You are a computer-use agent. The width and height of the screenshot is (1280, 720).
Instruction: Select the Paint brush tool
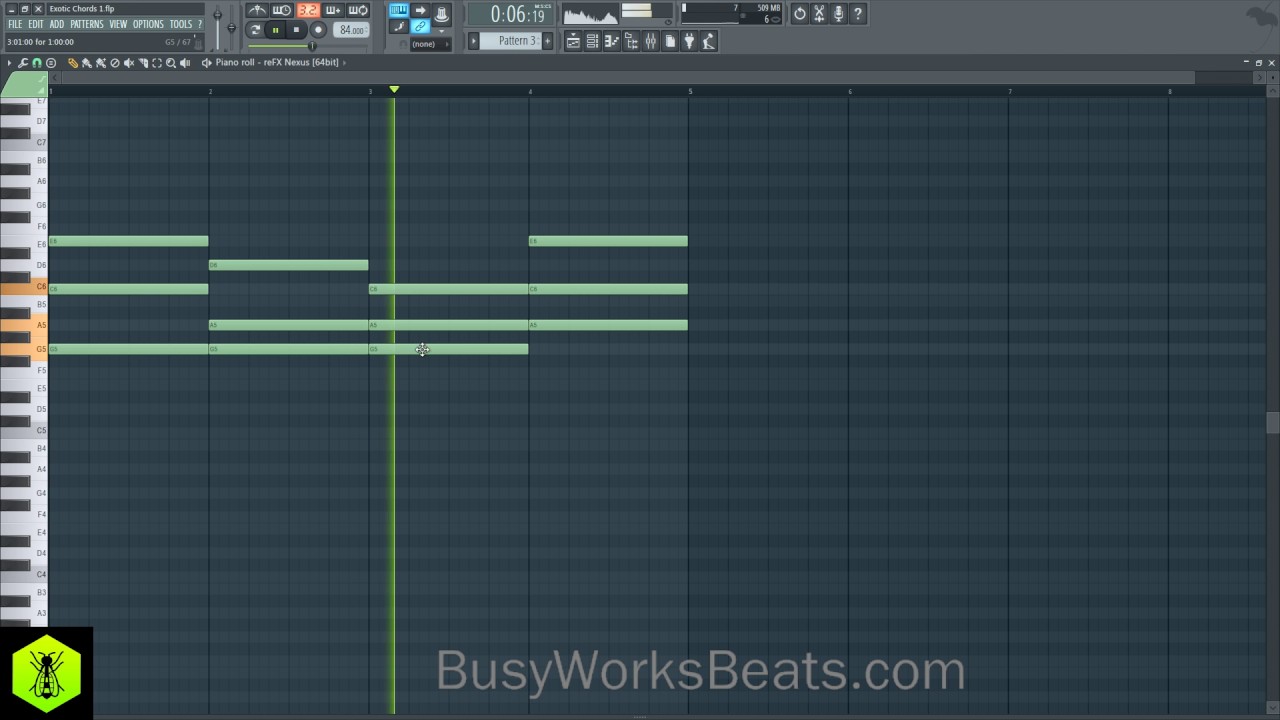86,62
